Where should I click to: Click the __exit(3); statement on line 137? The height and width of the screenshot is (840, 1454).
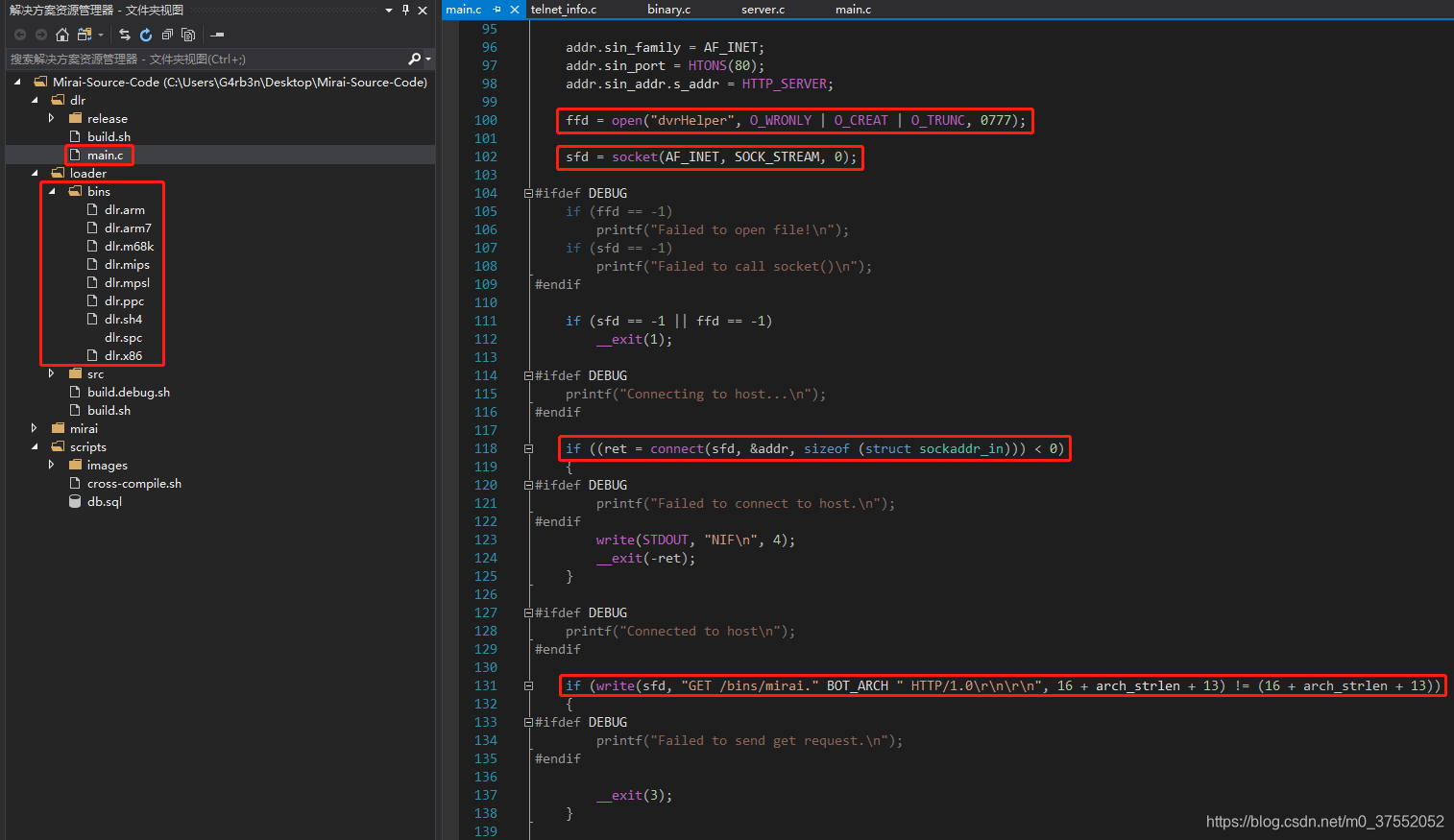coord(634,795)
